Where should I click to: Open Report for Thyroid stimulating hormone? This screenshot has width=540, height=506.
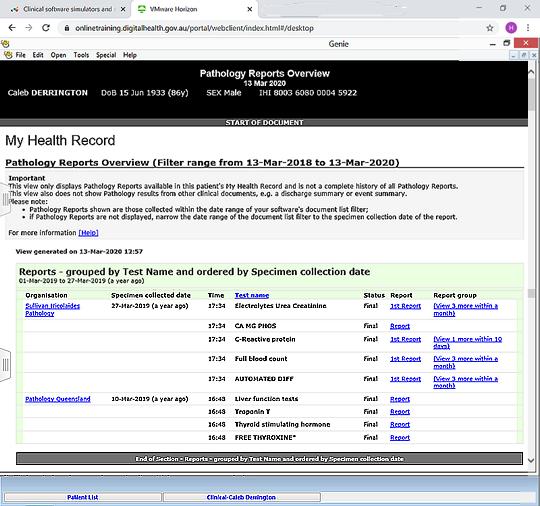click(x=400, y=425)
